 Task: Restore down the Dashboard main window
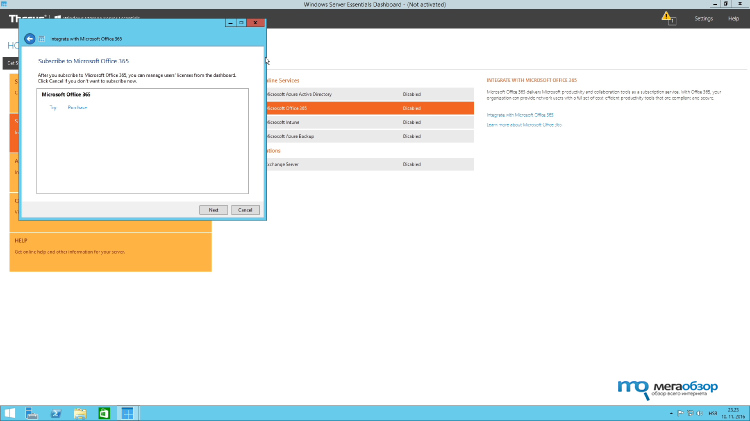pyautogui.click(x=726, y=4)
